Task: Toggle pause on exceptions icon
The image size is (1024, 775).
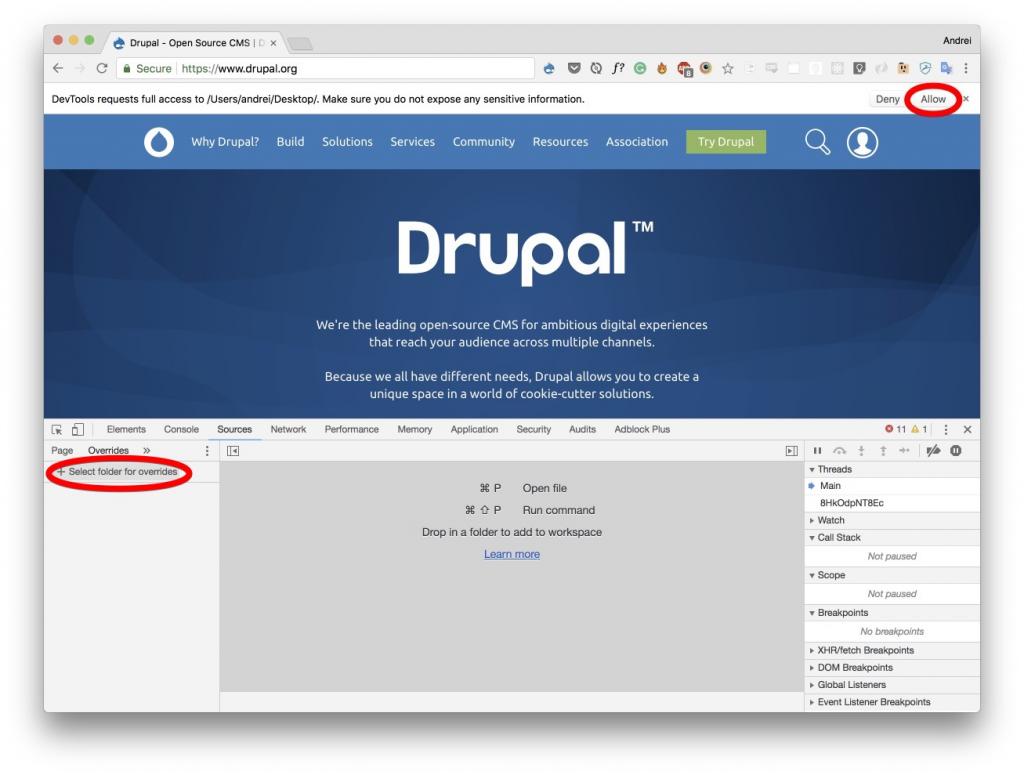Action: [955, 451]
